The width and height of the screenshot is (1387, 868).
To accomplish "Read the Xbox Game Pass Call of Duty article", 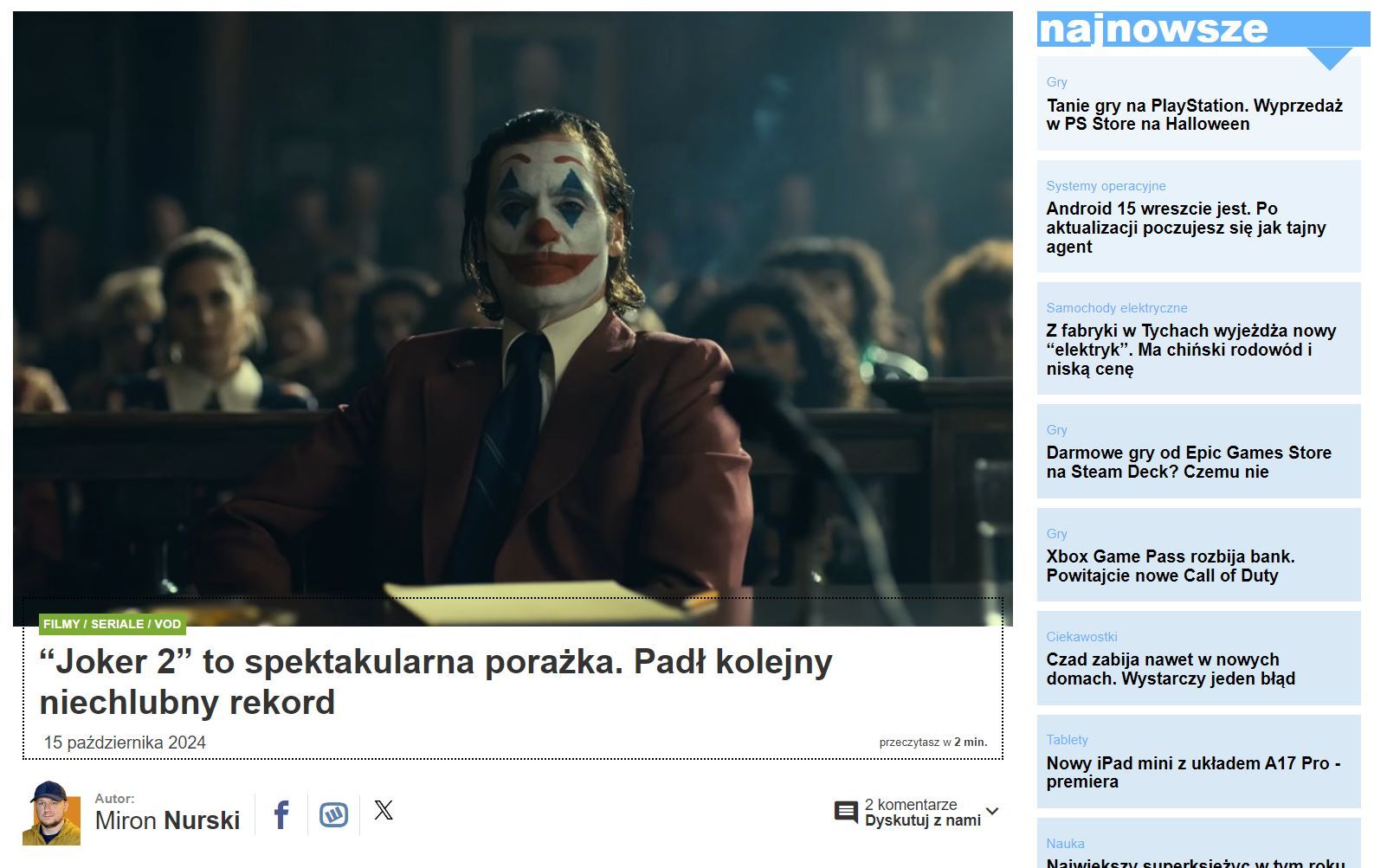I will (1170, 566).
